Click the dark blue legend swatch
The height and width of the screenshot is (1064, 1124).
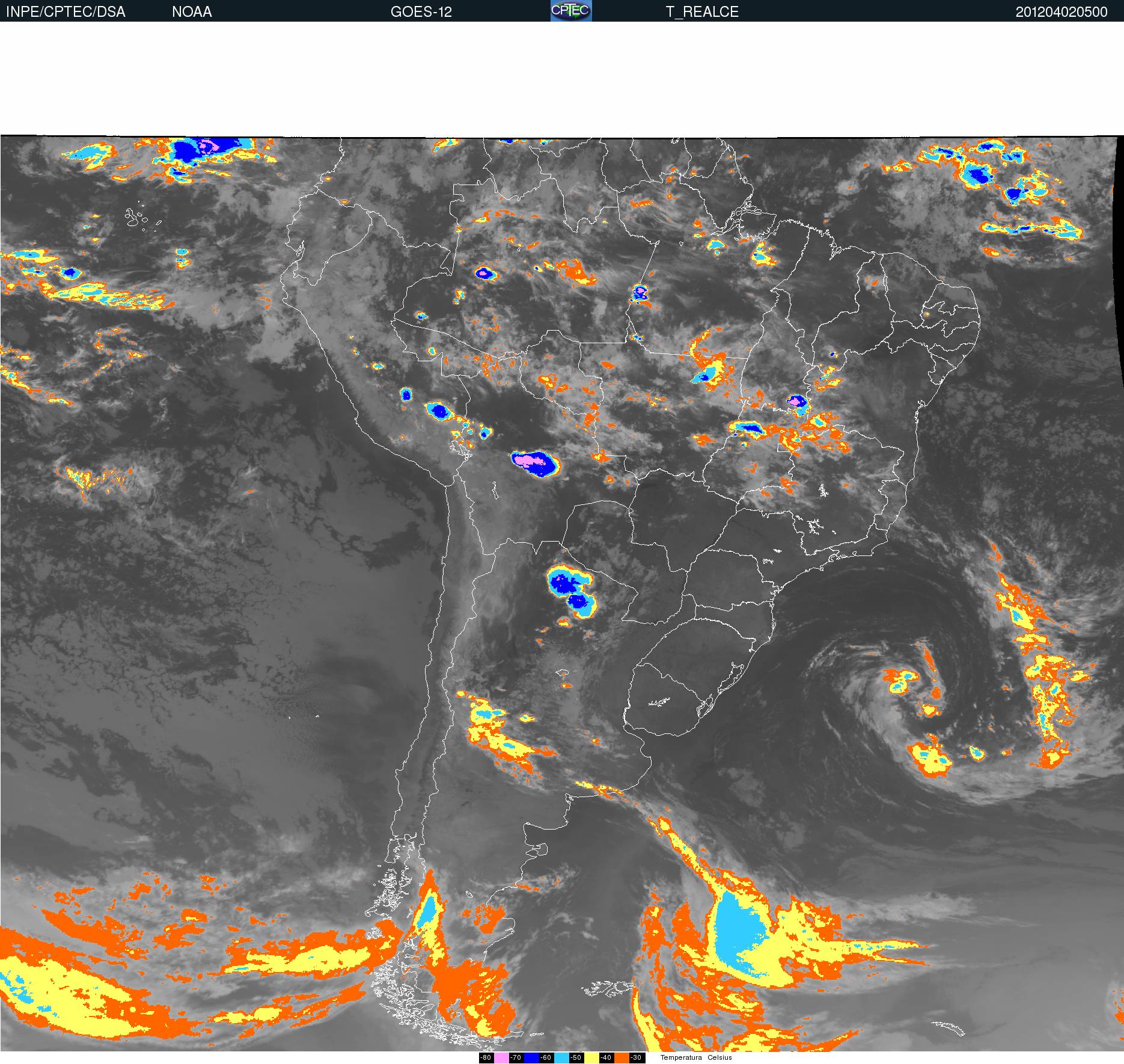531,1057
